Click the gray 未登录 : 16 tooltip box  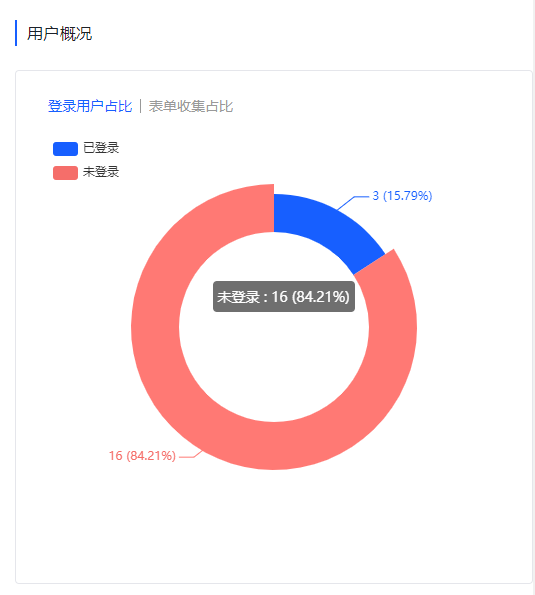coord(284,297)
